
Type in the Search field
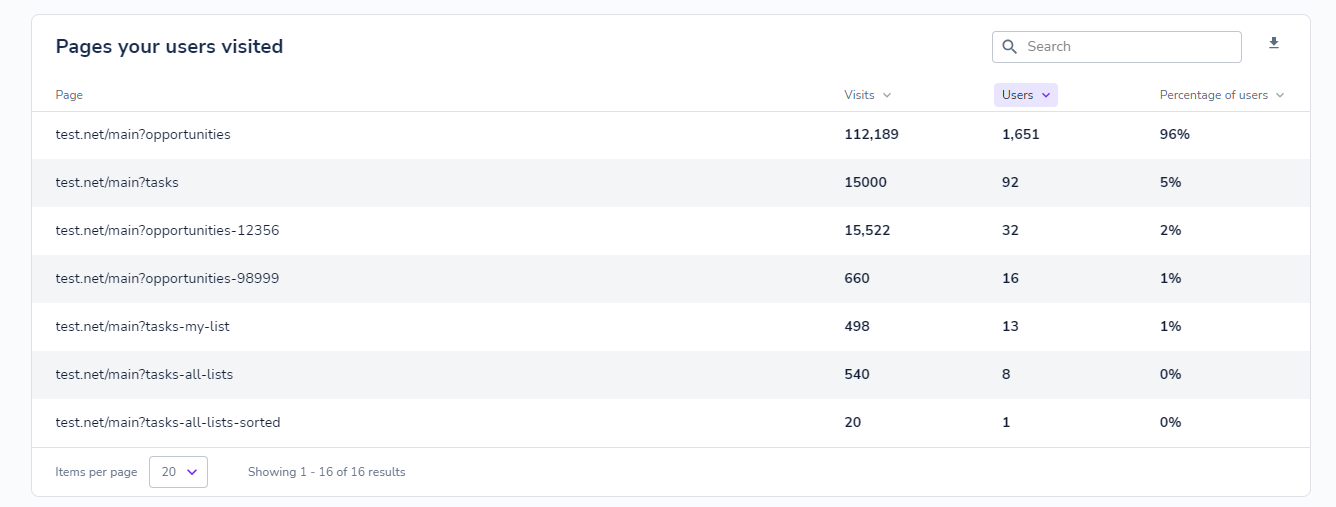1125,47
